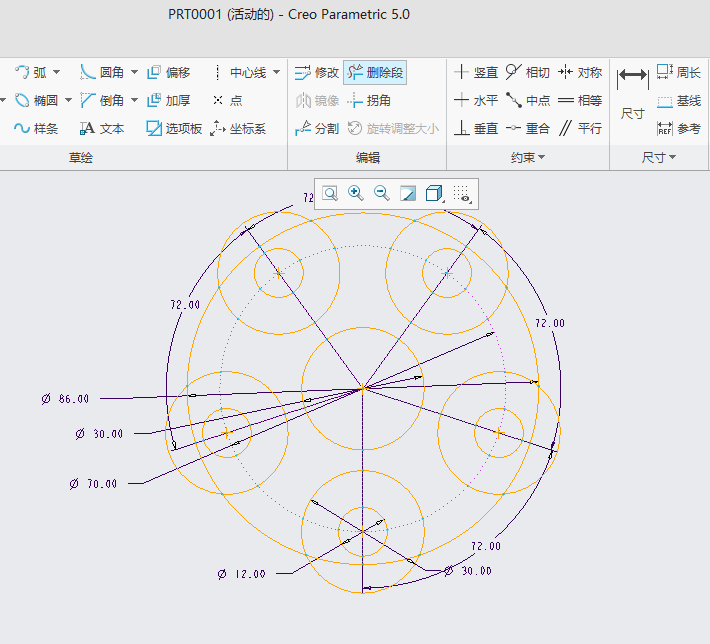Image resolution: width=710 pixels, height=644 pixels.
Task: Select the Centerline (中心线) tool
Action: click(x=240, y=72)
